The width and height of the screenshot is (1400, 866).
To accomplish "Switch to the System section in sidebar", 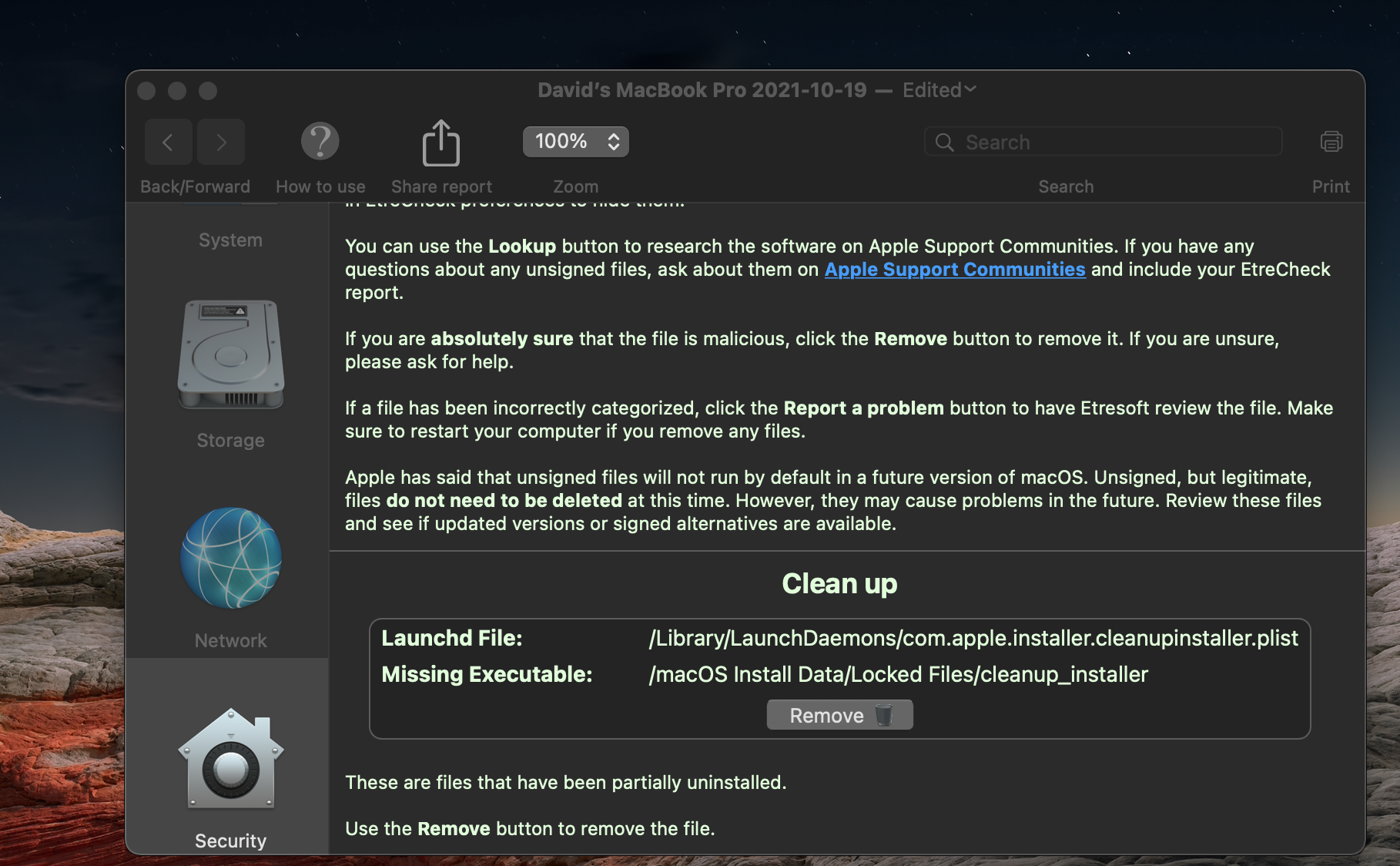I will (x=230, y=240).
